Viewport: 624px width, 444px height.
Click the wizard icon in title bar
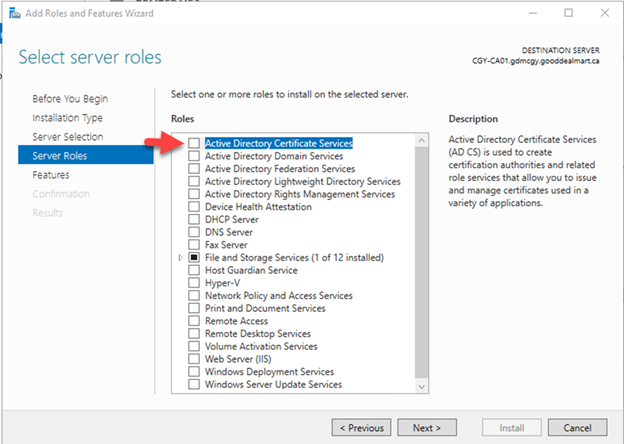15,13
